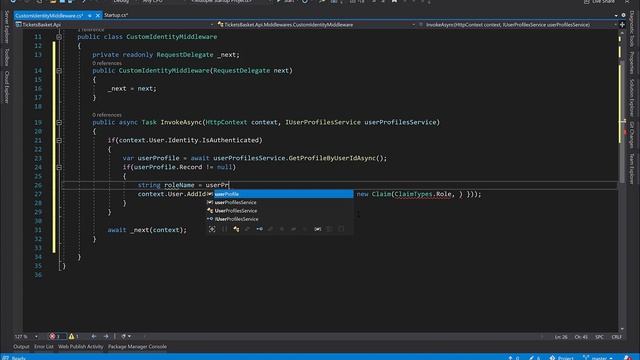Image resolution: width=640 pixels, height=360 pixels.
Task: Click the Live Share button
Action: point(600,2)
